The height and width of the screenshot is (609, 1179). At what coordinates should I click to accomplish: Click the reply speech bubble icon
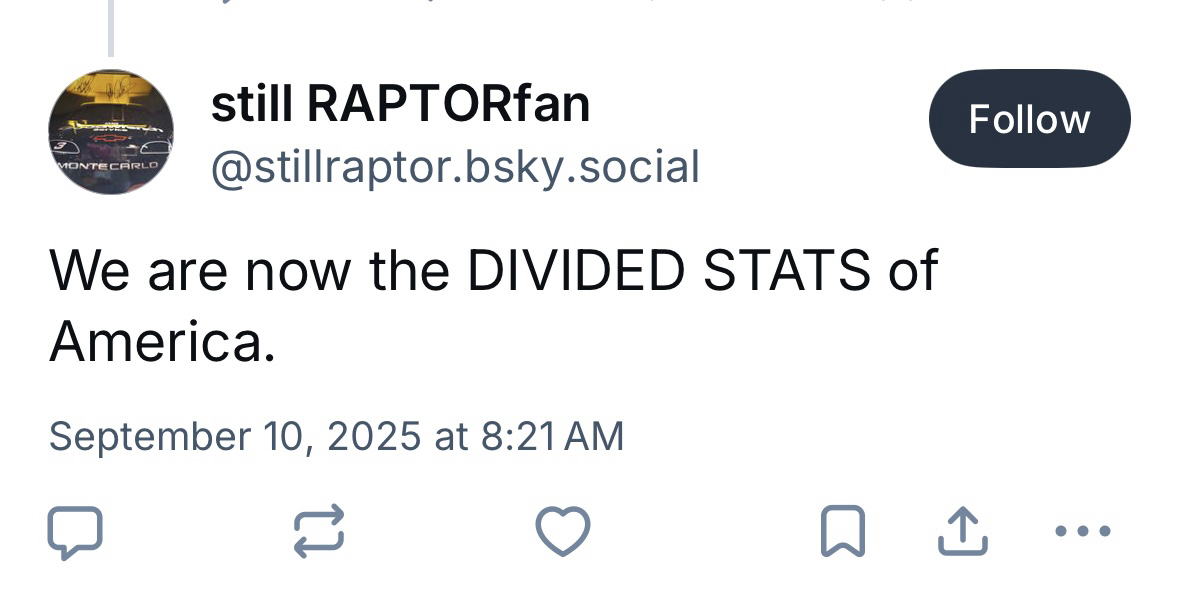coord(75,532)
